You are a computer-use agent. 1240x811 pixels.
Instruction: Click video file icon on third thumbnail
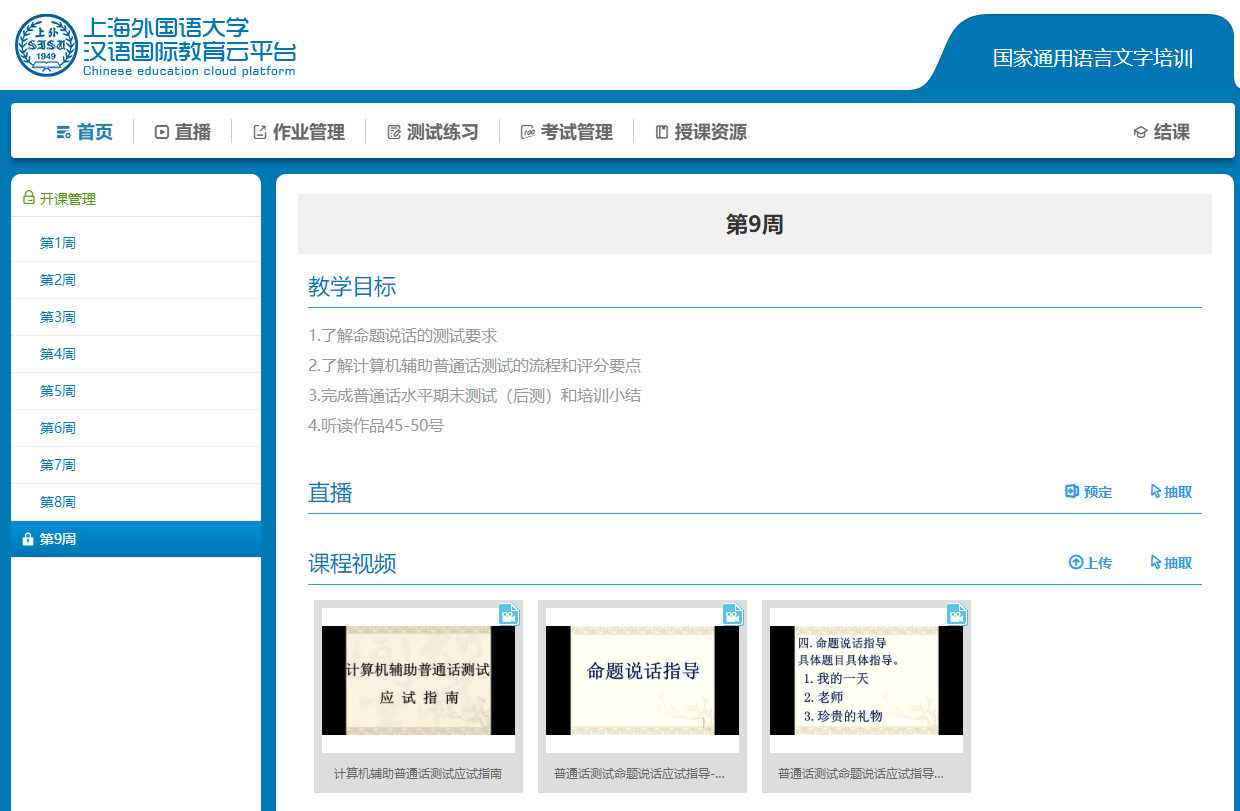(x=958, y=614)
